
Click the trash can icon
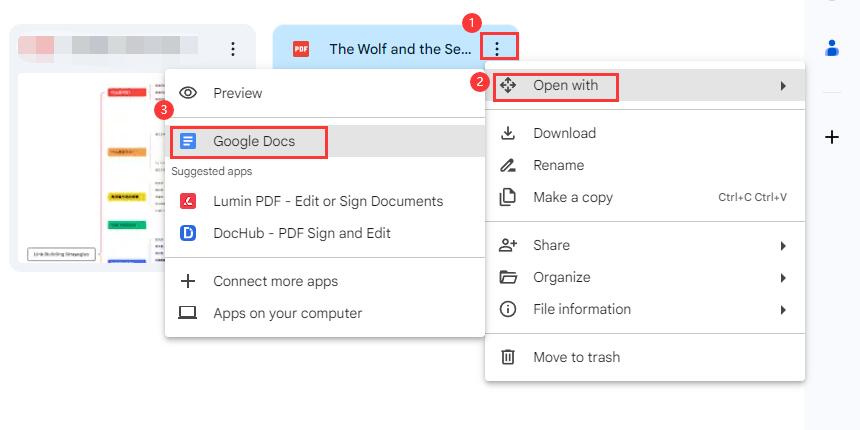(x=508, y=357)
